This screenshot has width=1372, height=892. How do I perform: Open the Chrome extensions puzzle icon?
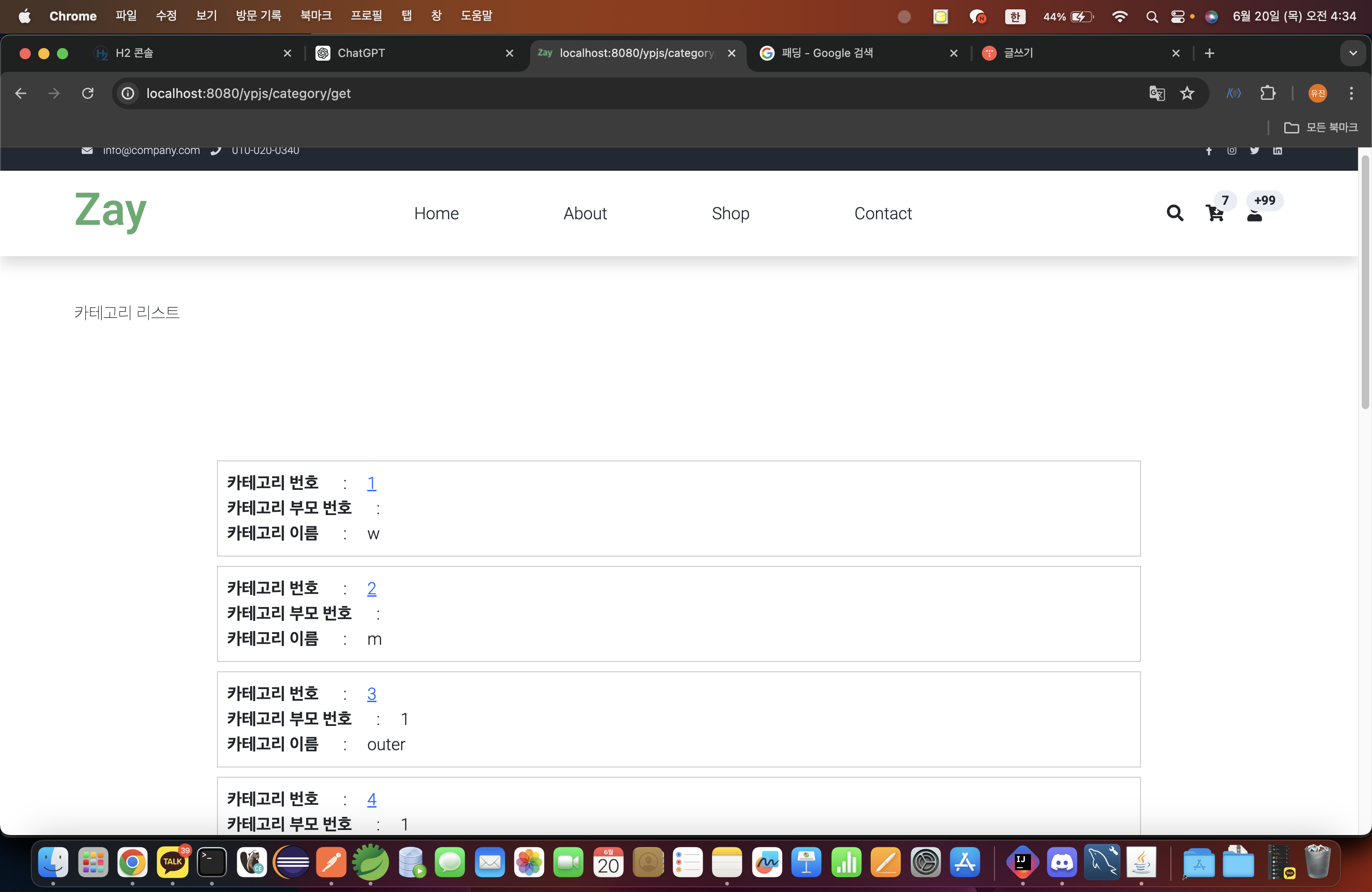1267,93
